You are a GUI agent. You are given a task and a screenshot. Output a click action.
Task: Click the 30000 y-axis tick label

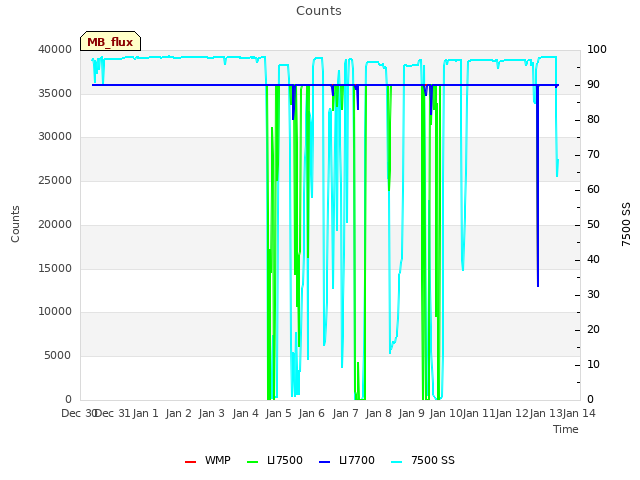click(x=55, y=137)
